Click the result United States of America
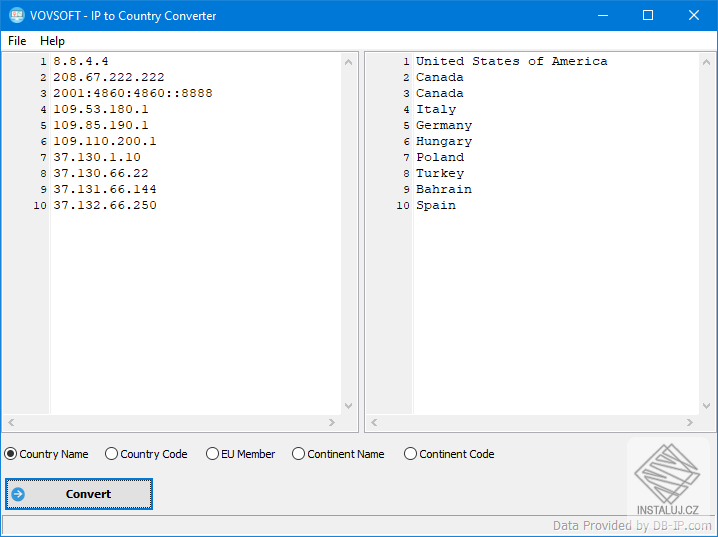 coord(511,61)
